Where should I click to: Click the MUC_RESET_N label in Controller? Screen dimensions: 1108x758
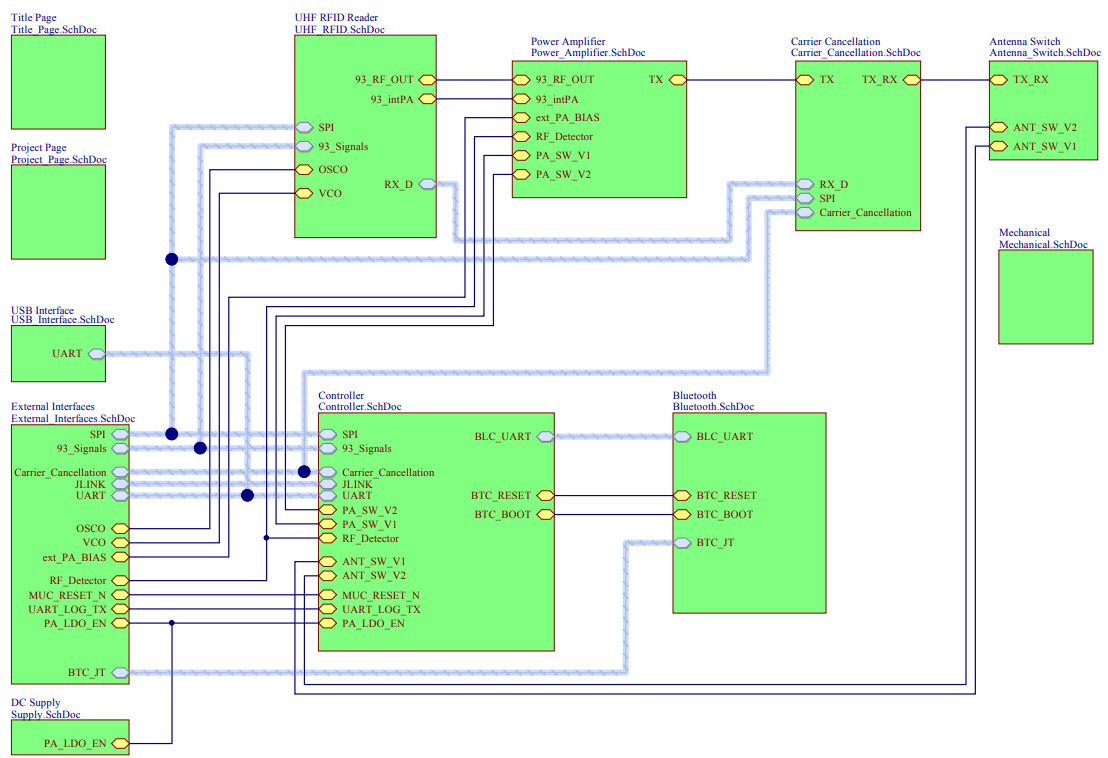(381, 596)
